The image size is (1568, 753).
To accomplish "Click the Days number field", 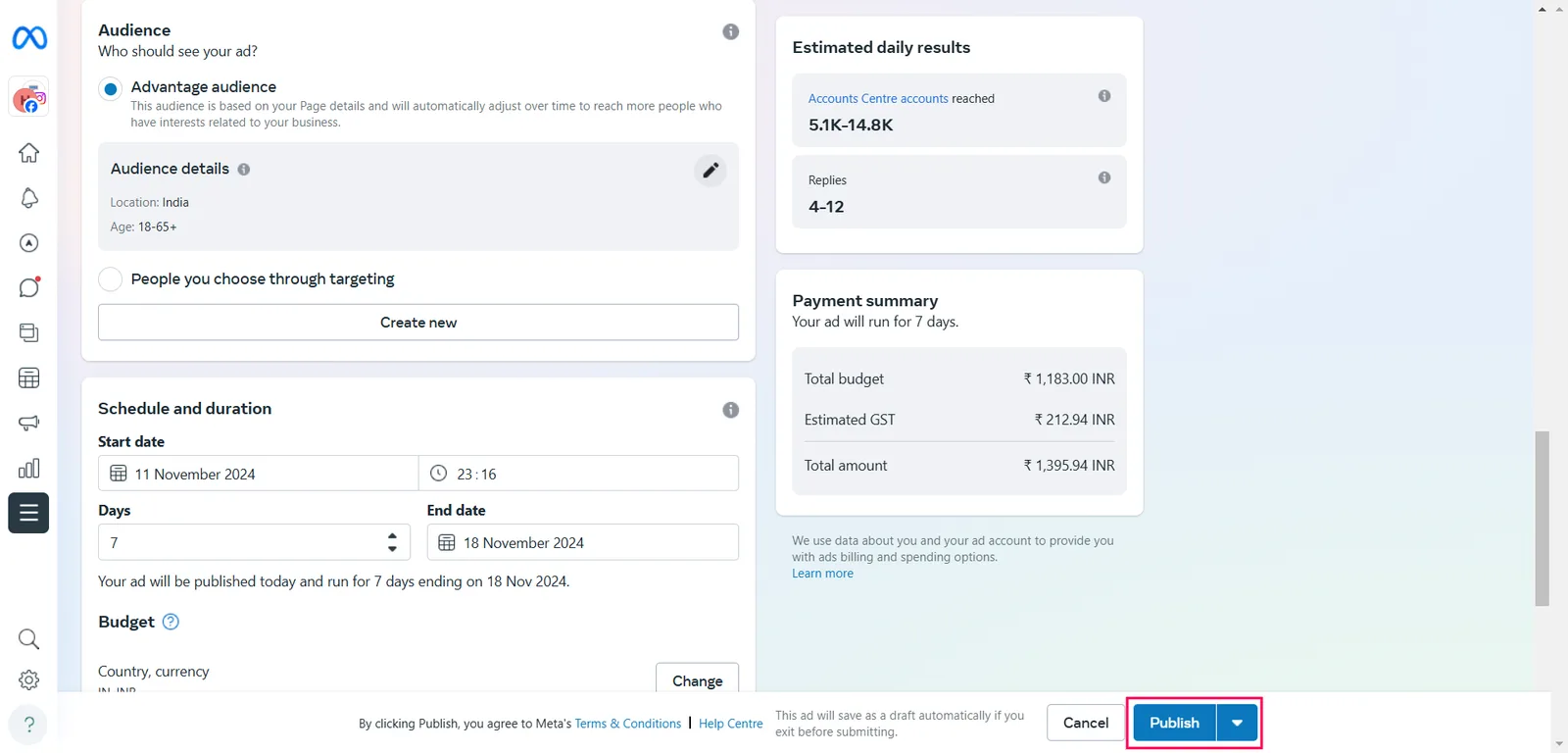I will pos(254,542).
